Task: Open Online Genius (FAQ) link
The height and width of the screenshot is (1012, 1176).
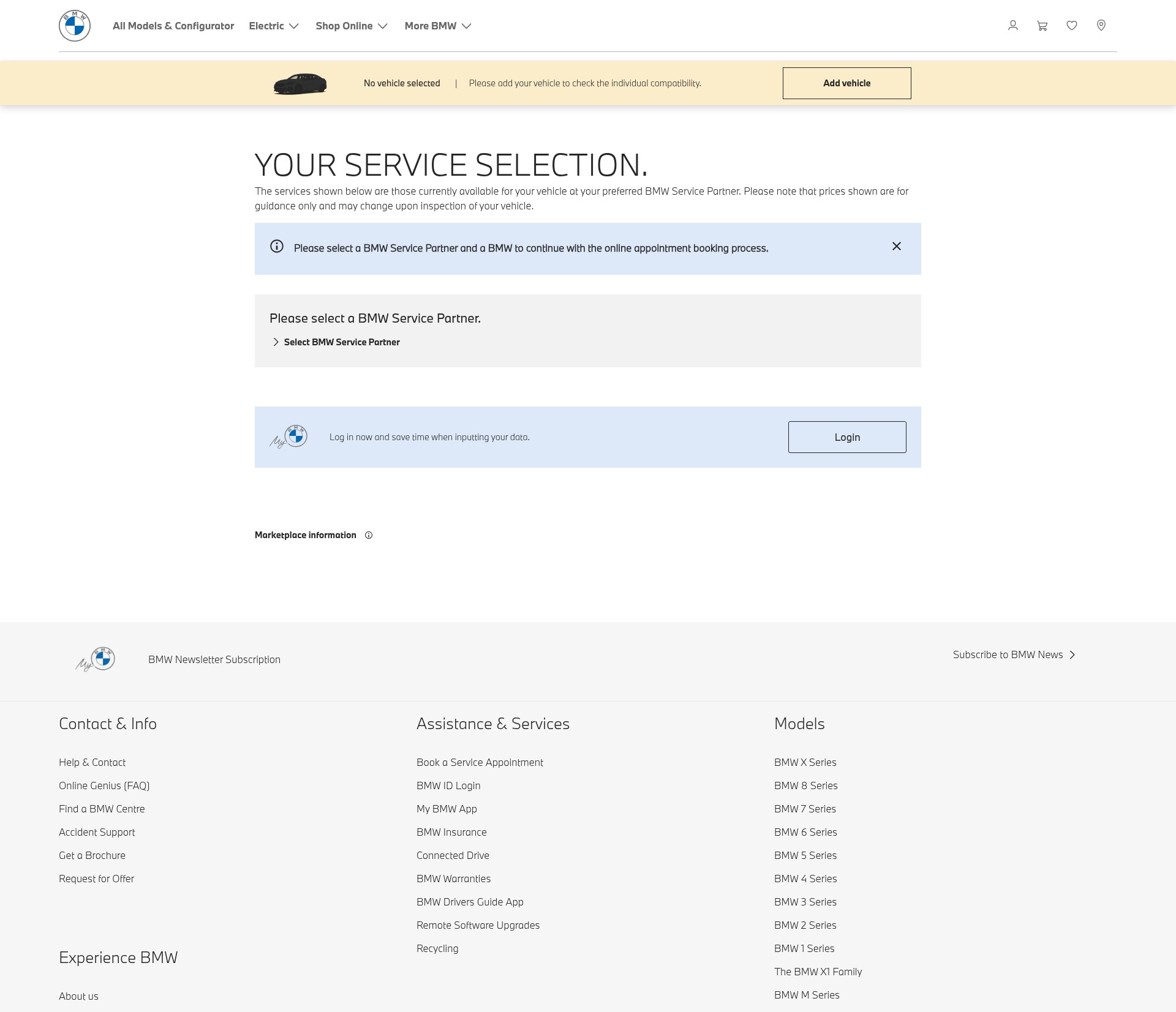Action: [x=104, y=786]
